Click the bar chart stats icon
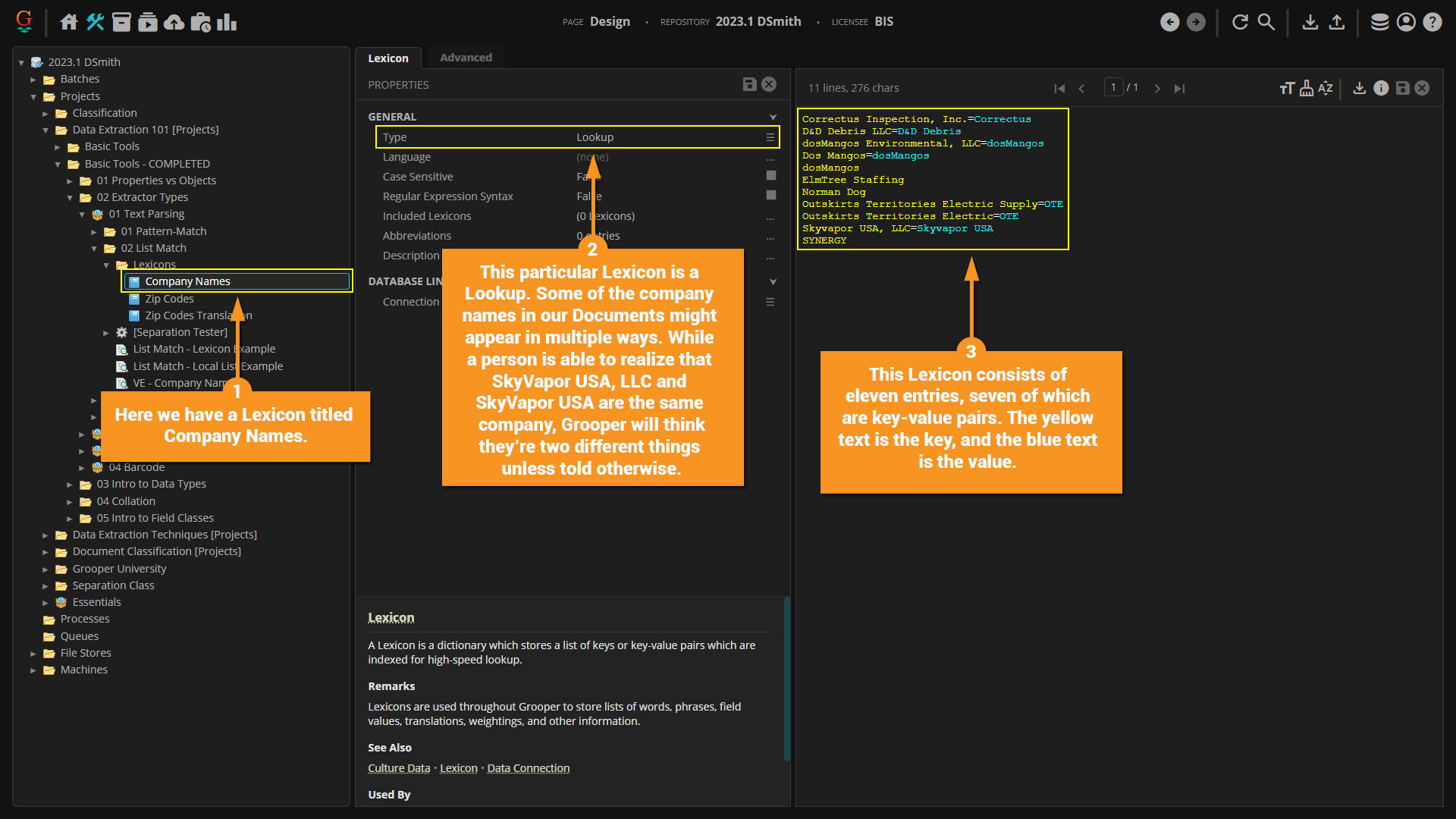This screenshot has height=819, width=1456. click(x=227, y=22)
